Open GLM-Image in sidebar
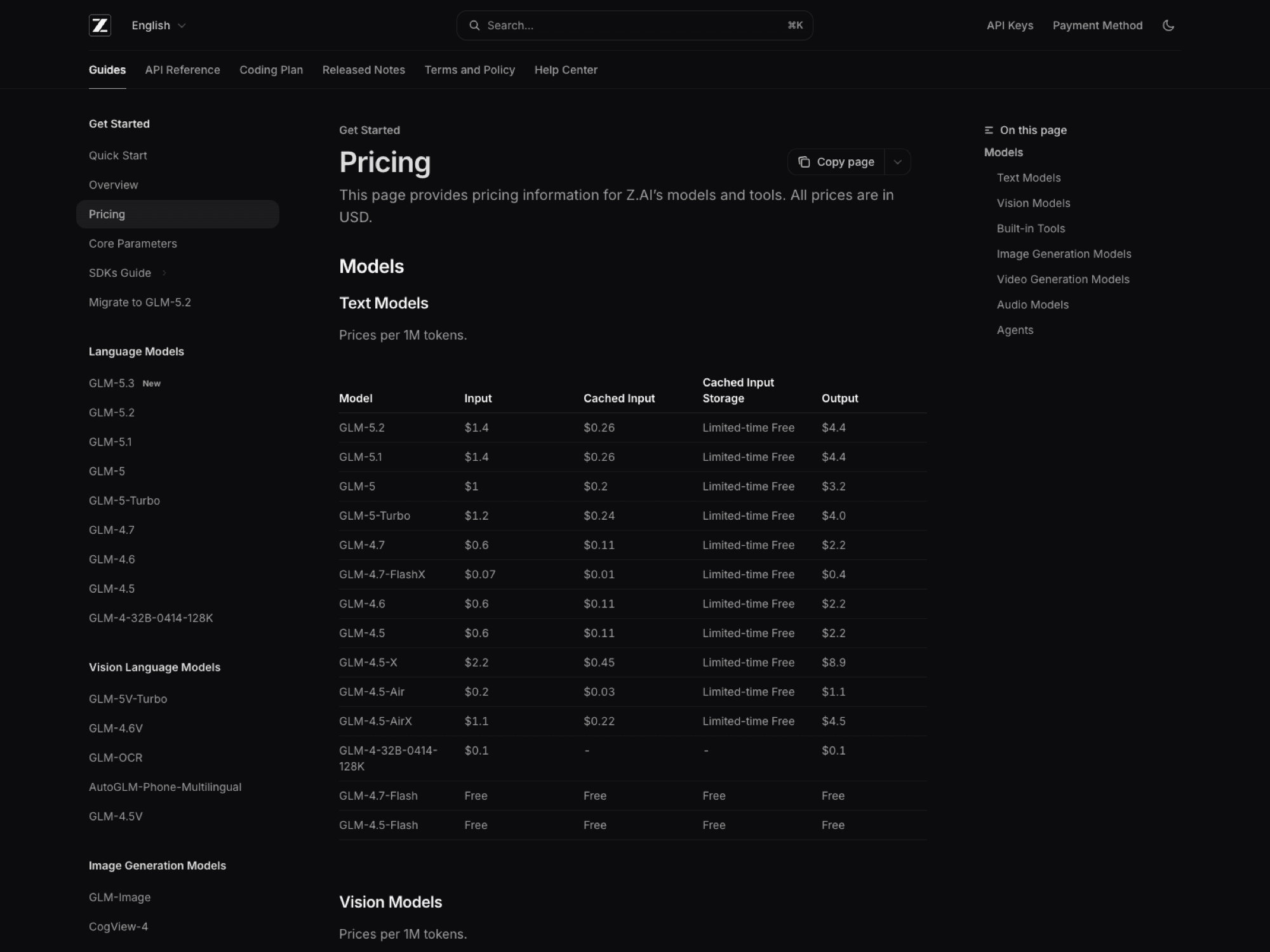The height and width of the screenshot is (952, 1270). click(x=119, y=897)
